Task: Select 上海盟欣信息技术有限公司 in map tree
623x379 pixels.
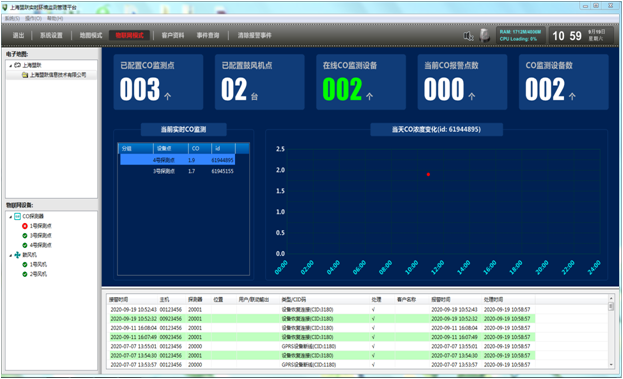Action: (58, 75)
